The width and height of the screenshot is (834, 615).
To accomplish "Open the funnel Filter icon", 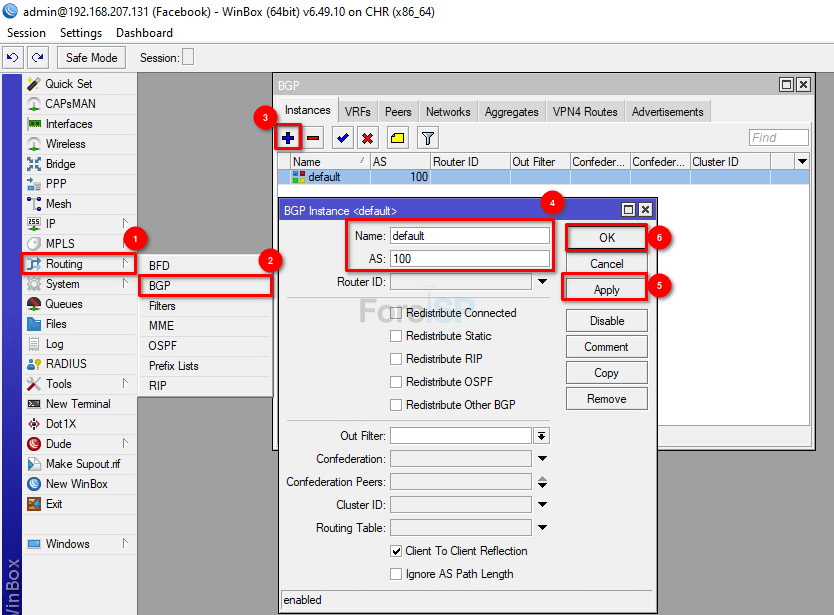I will pos(427,138).
